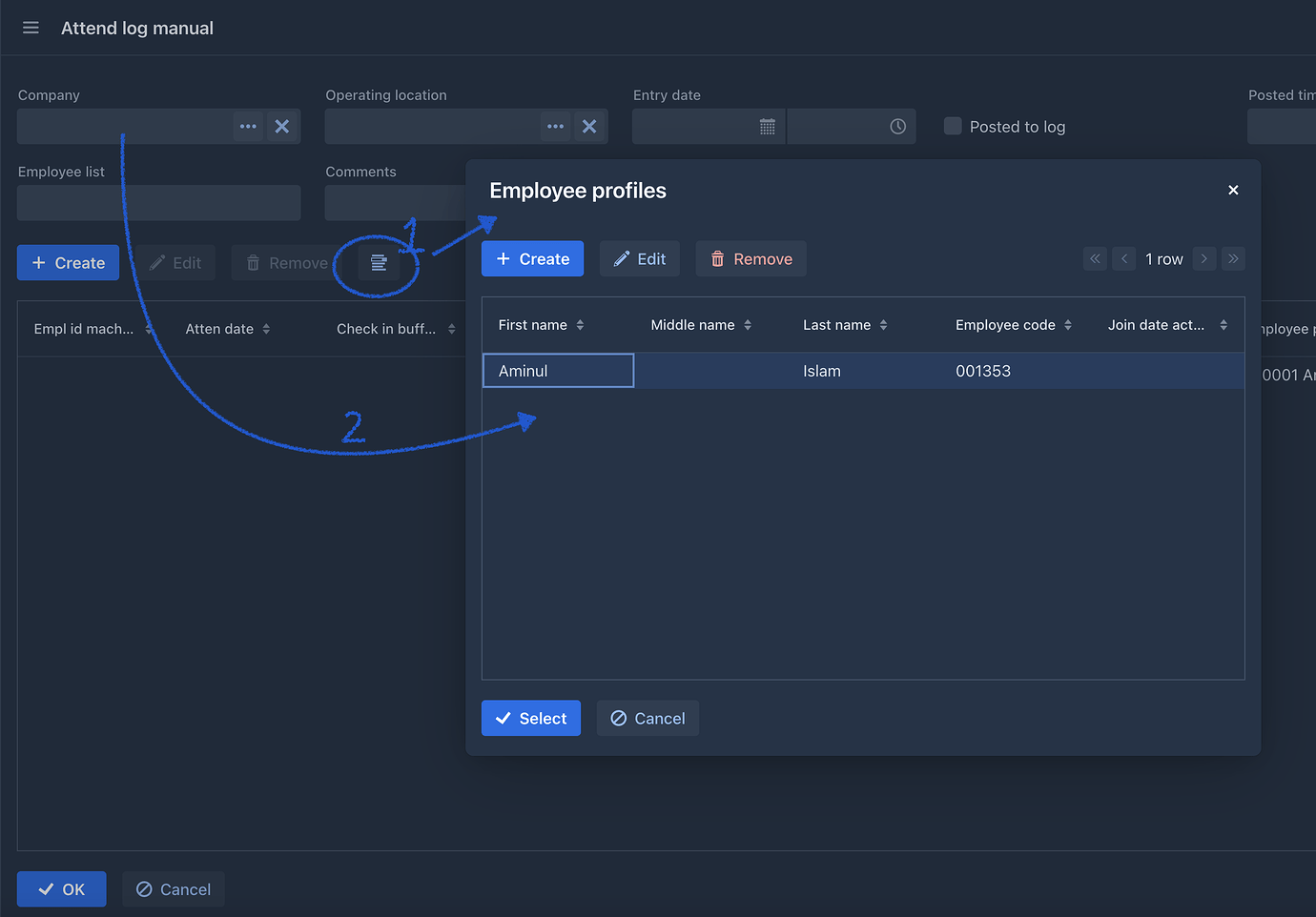Select the Islam last name cell
Image resolution: width=1316 pixels, height=917 pixels.
pos(864,371)
